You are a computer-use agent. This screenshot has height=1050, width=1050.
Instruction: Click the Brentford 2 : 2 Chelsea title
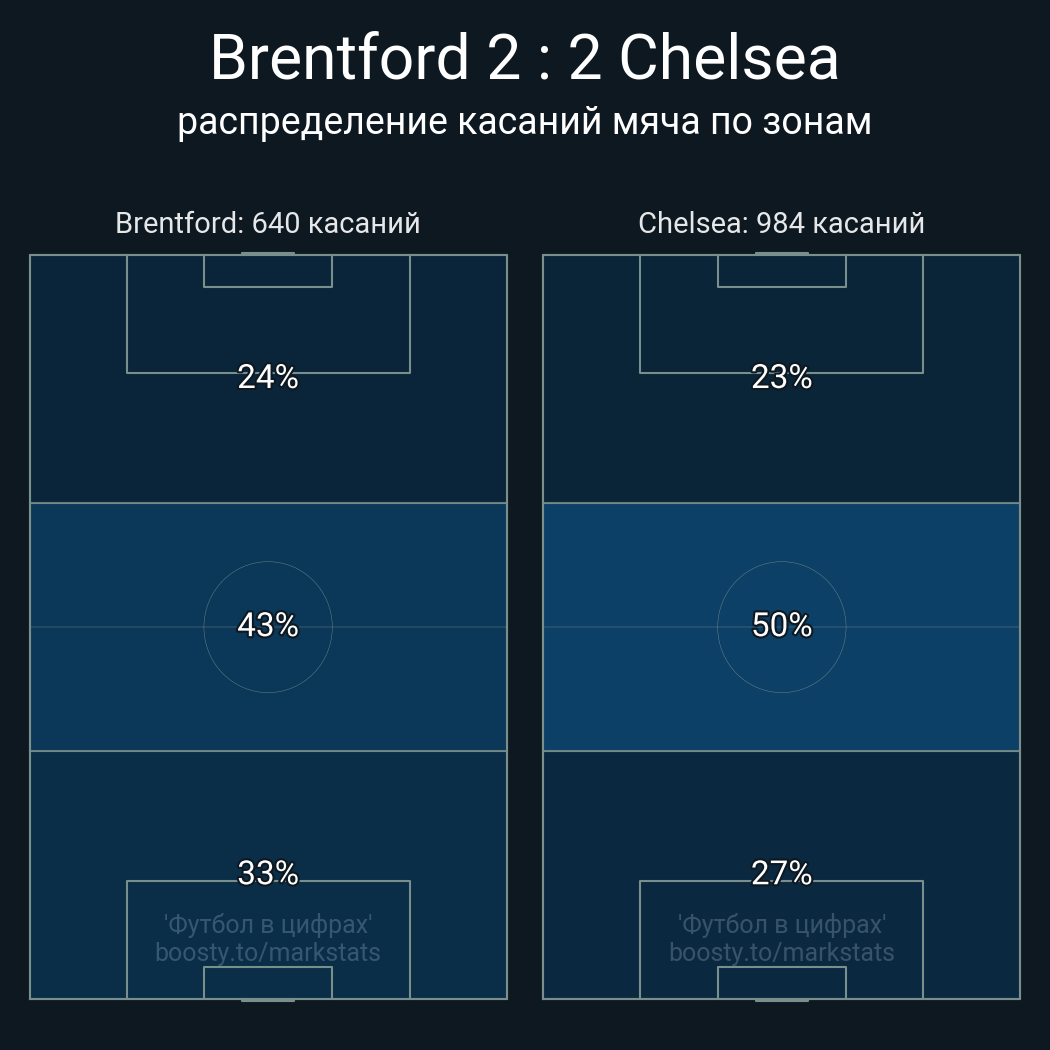[x=524, y=58]
